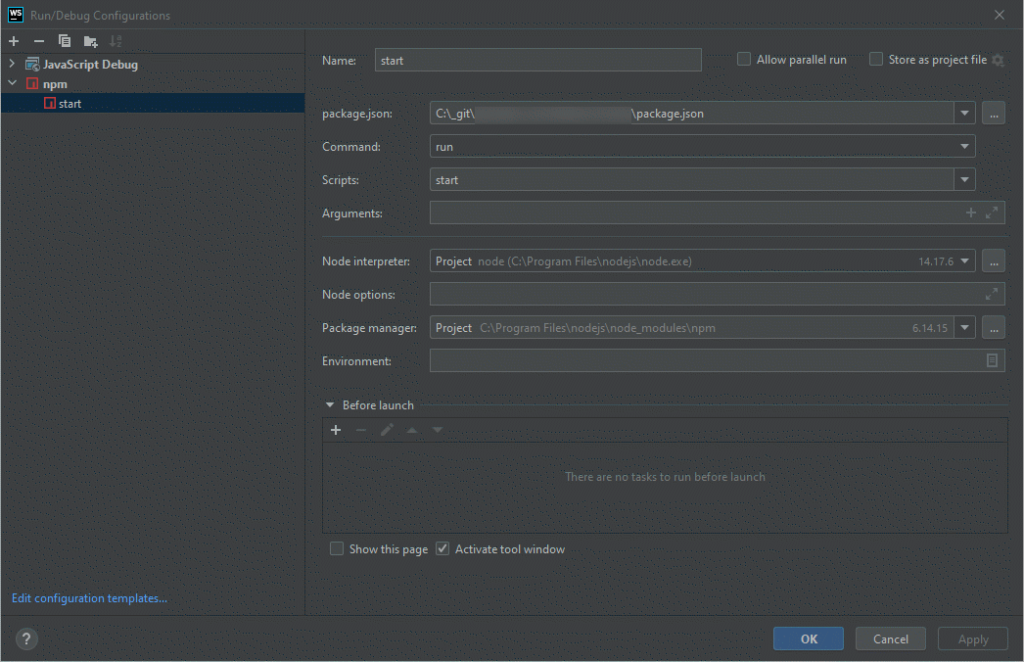
Task: Open the Command dropdown
Action: [965, 146]
